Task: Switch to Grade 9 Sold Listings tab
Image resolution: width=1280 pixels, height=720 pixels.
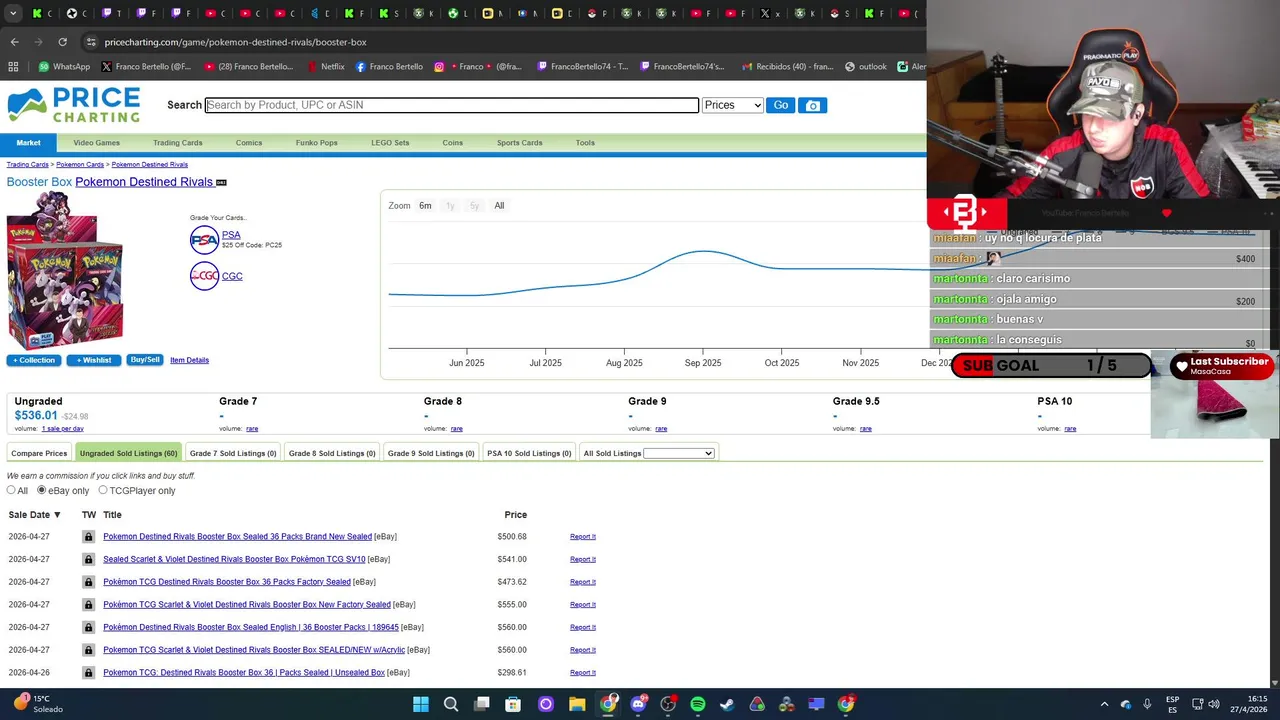Action: [x=431, y=453]
